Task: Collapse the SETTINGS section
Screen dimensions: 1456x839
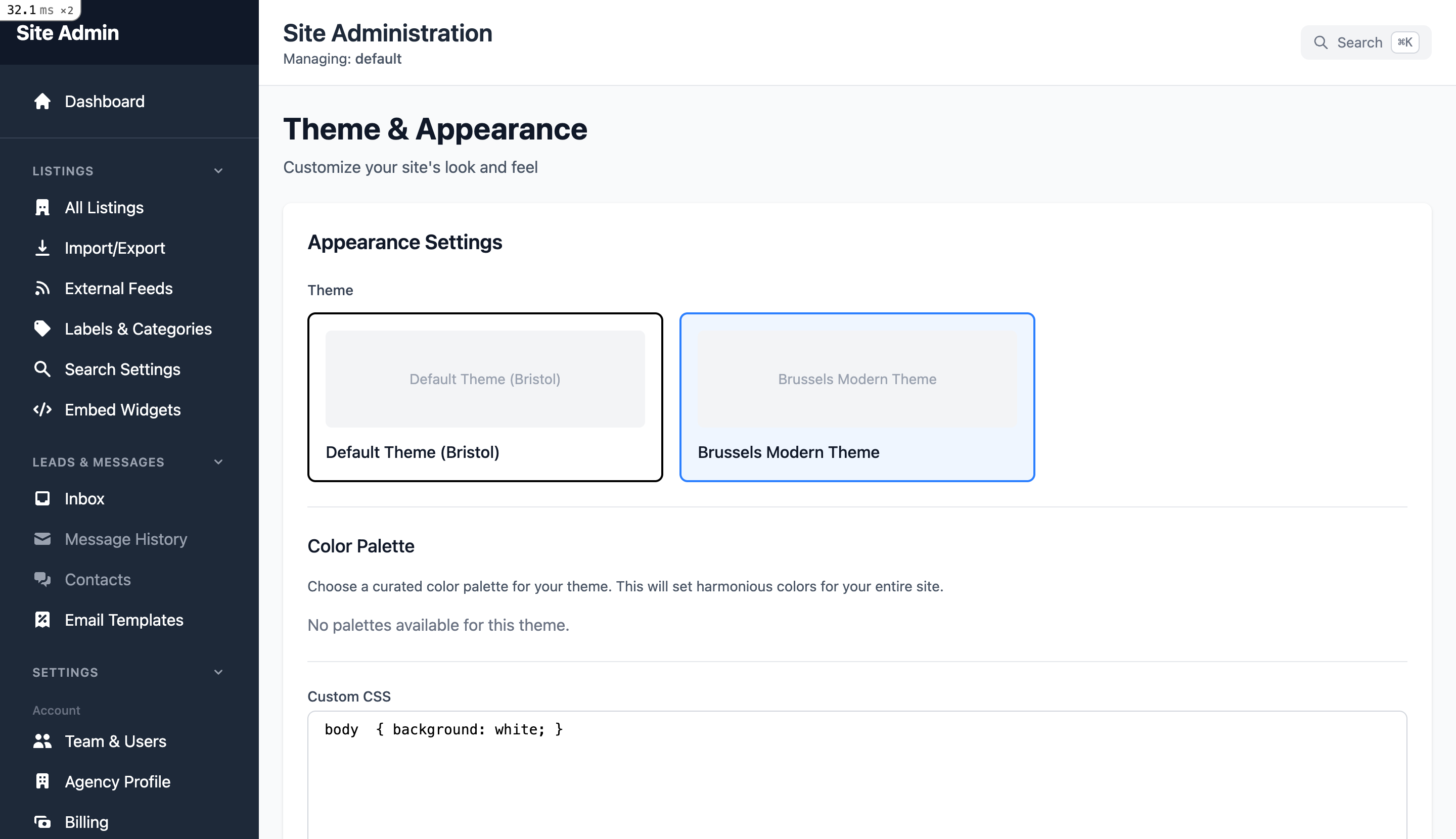Action: [218, 672]
